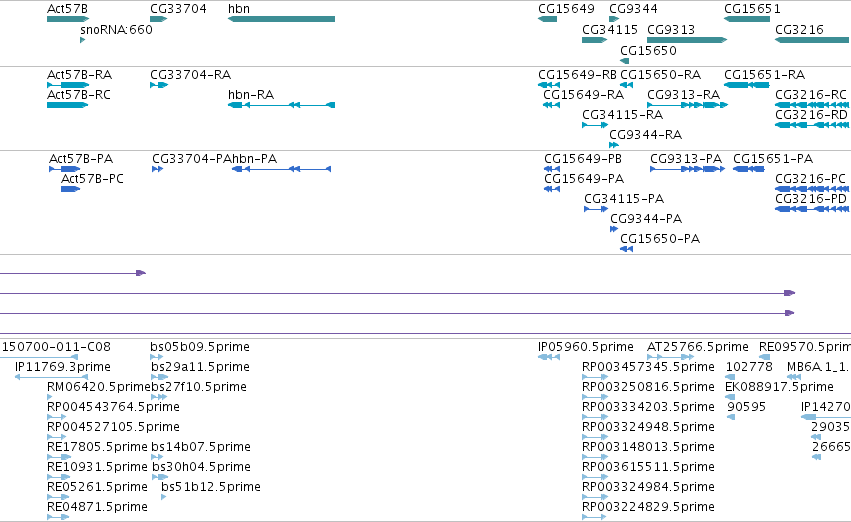The height and width of the screenshot is (522, 851).
Task: Select the CG3216-PD protein feature
Action: click(x=812, y=209)
